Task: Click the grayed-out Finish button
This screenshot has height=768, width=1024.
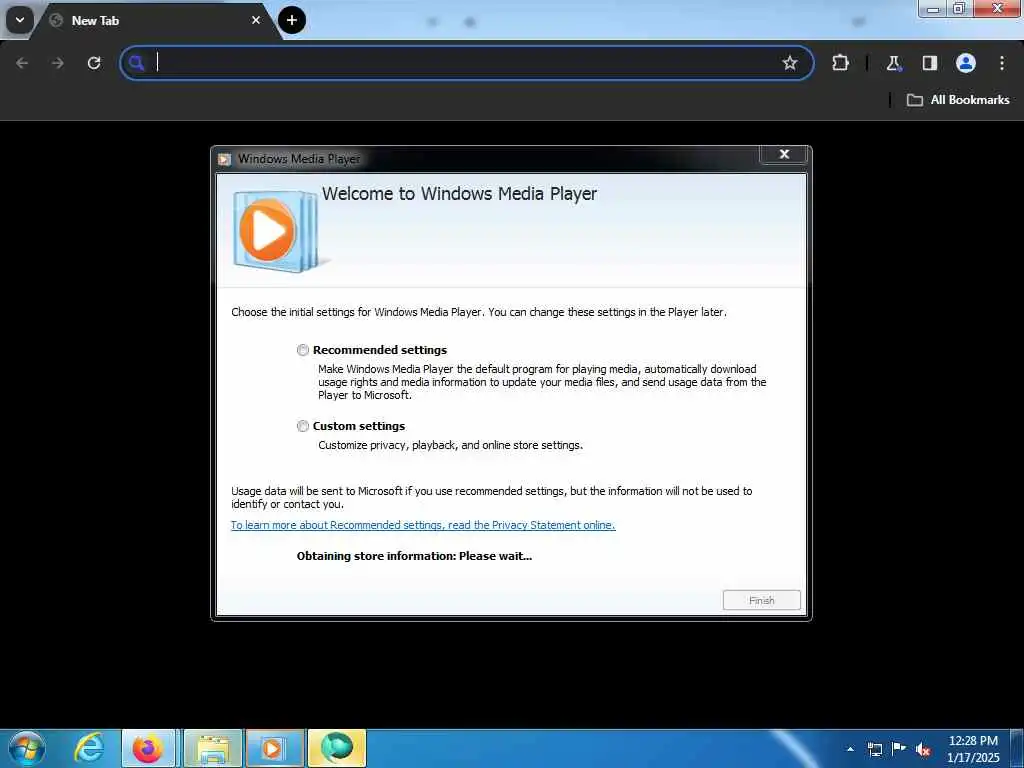Action: 761,600
